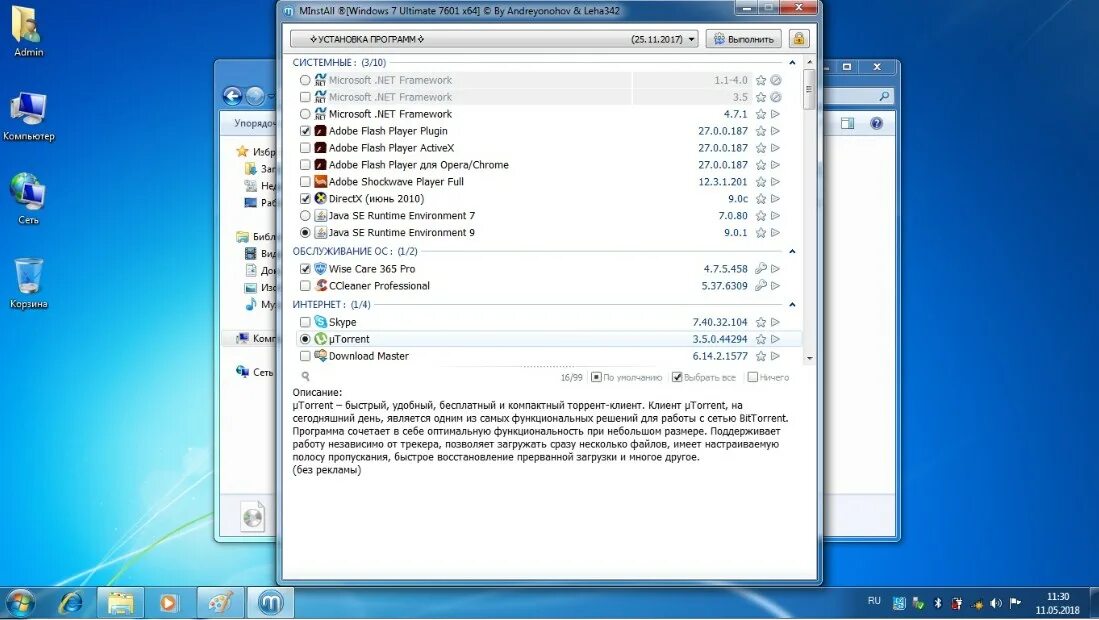Click the play arrow for DirectX row
This screenshot has width=1099, height=620.
point(775,199)
